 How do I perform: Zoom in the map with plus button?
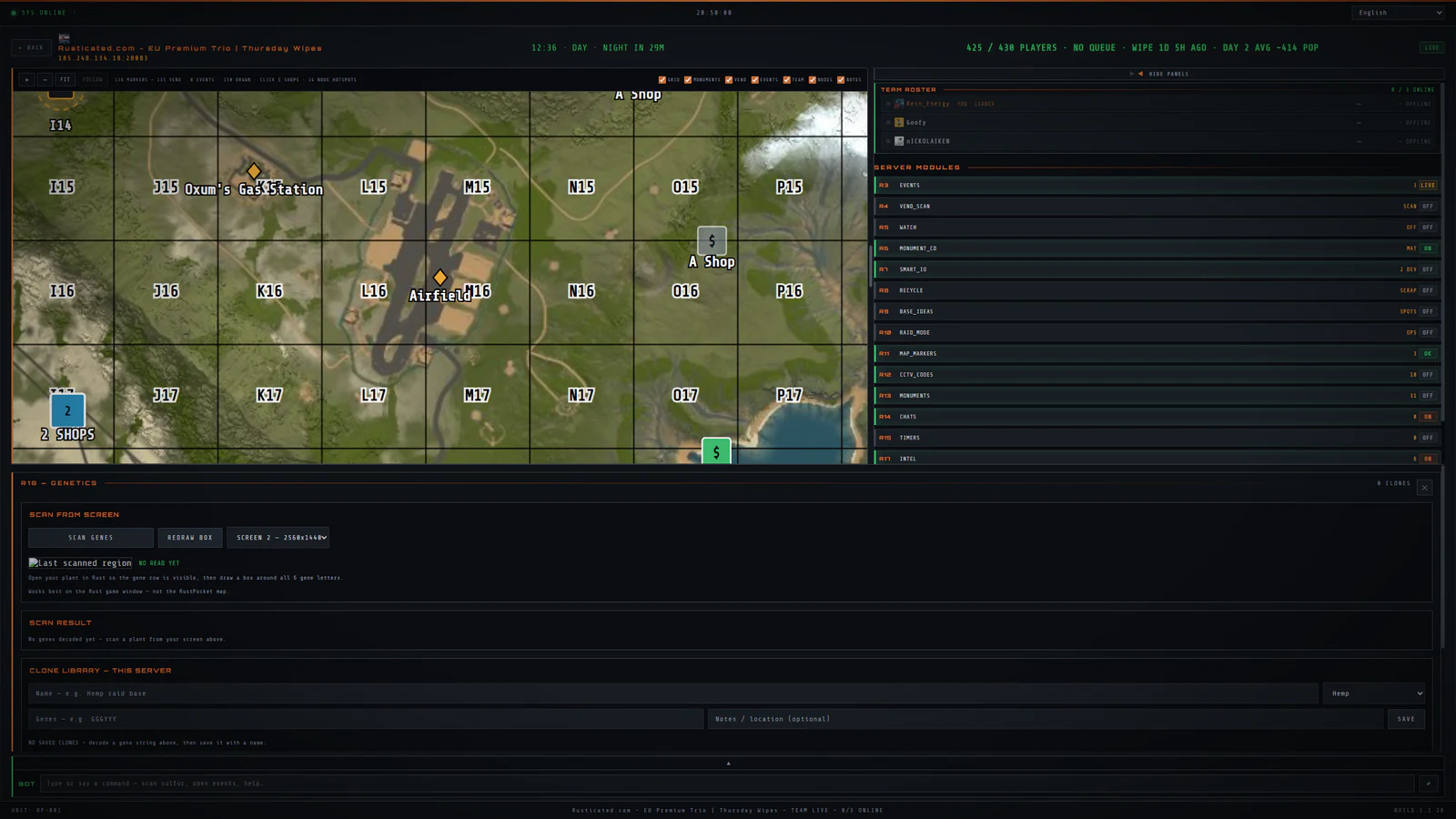pyautogui.click(x=26, y=79)
